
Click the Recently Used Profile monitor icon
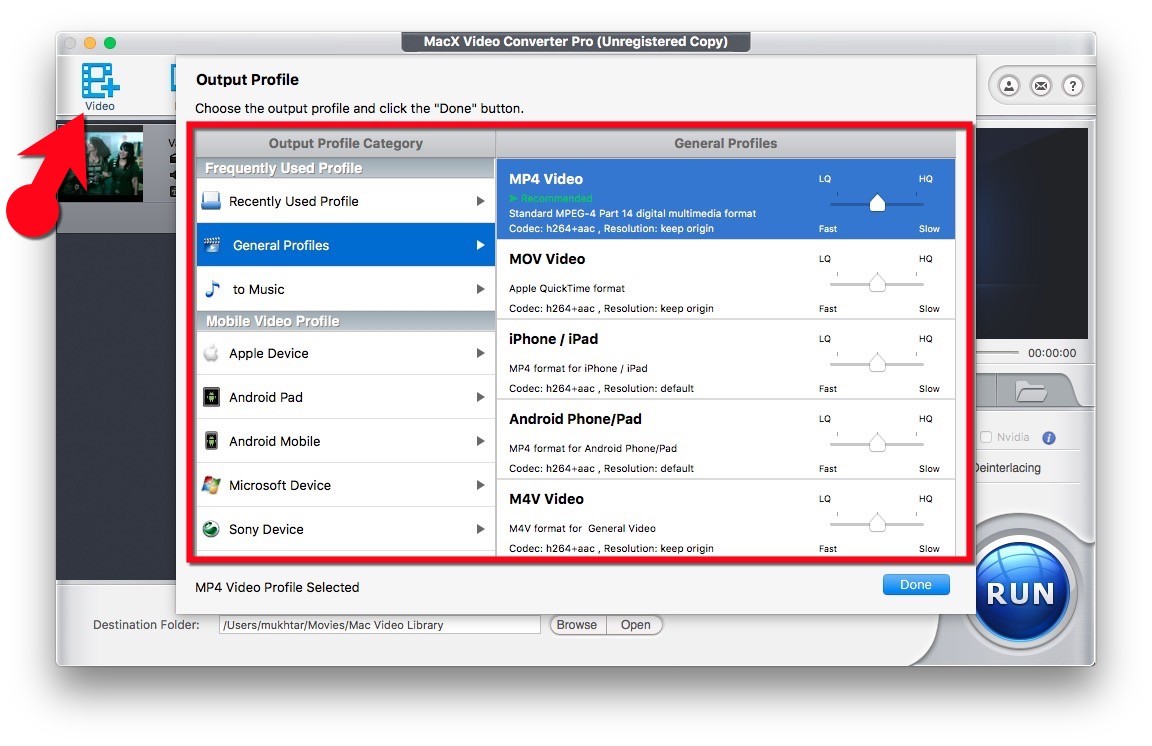tap(211, 201)
